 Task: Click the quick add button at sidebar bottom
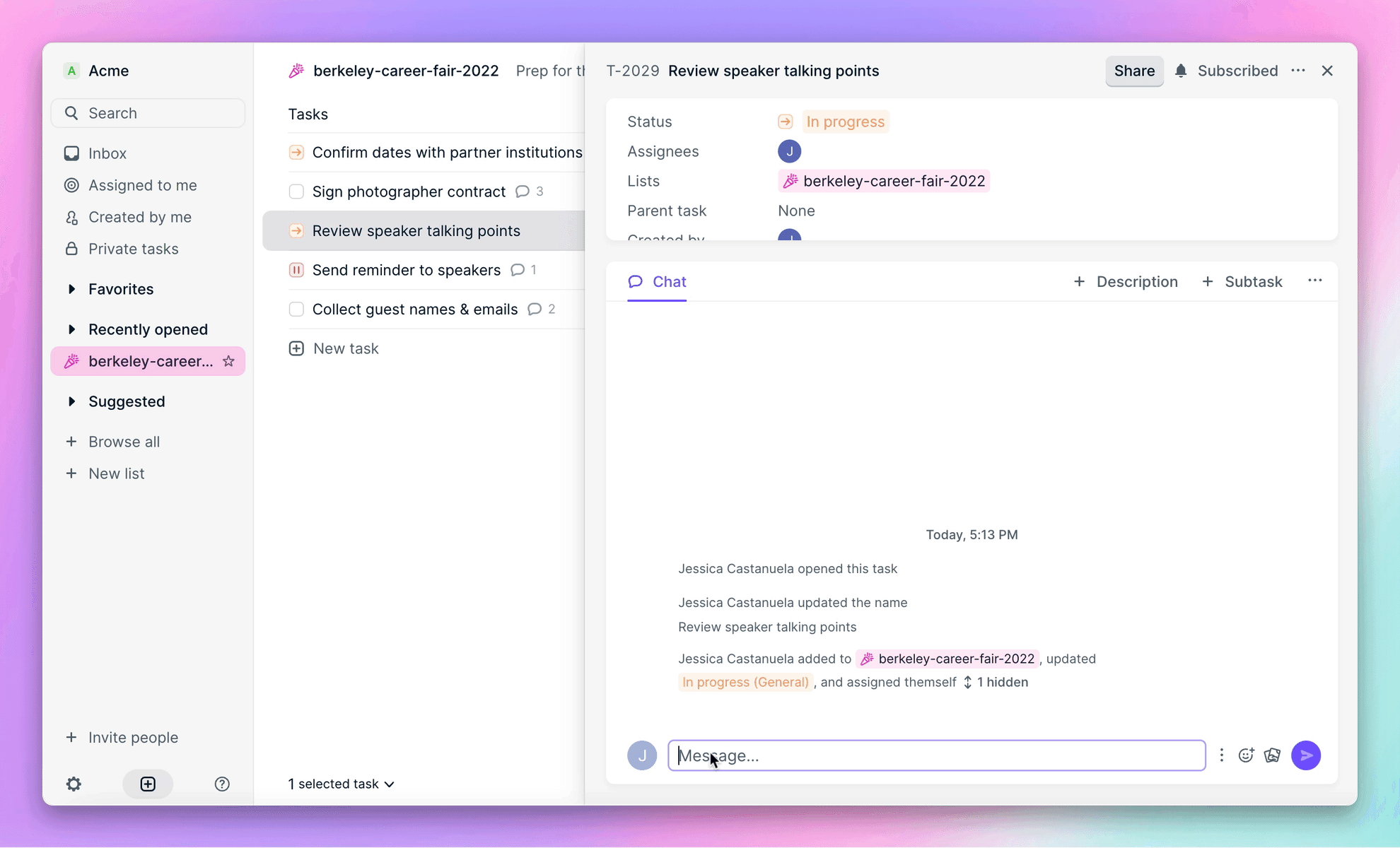click(x=148, y=784)
